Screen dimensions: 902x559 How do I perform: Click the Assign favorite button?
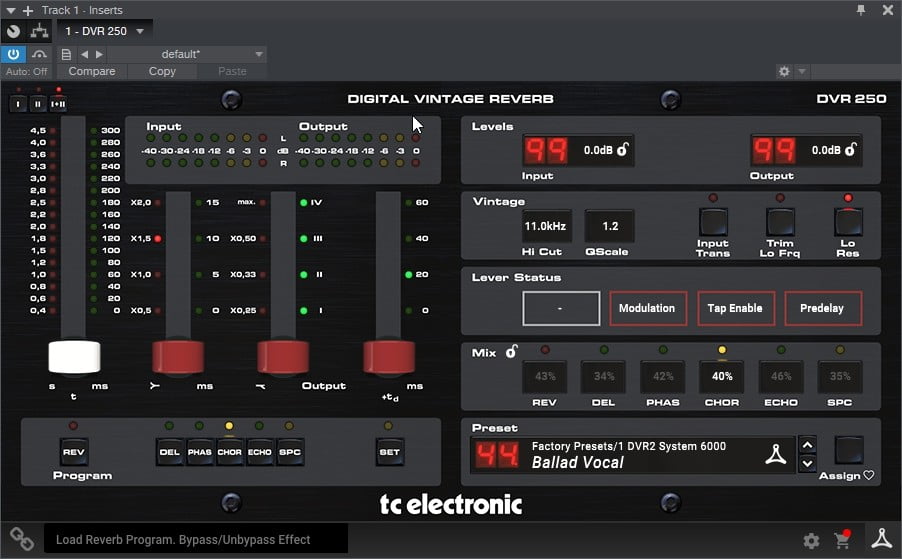pyautogui.click(x=849, y=450)
